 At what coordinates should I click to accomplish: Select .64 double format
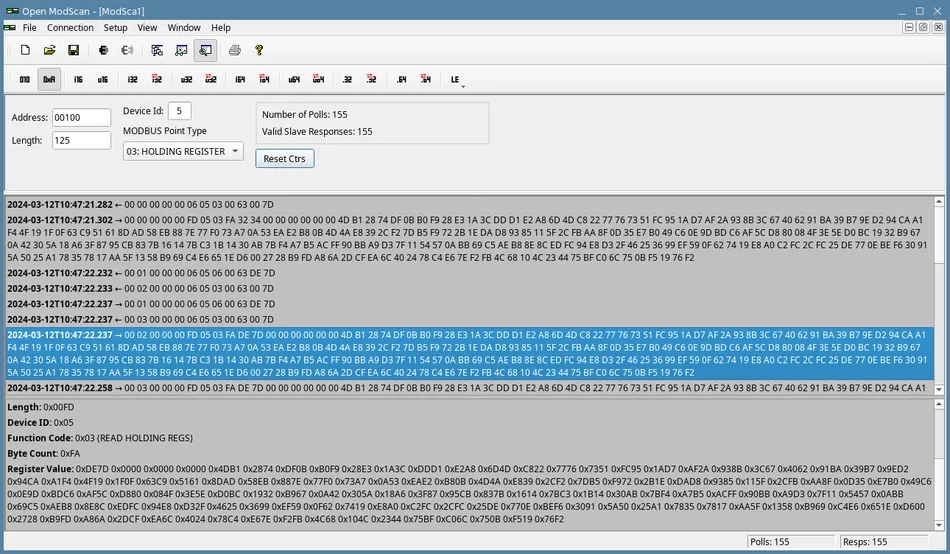(402, 79)
